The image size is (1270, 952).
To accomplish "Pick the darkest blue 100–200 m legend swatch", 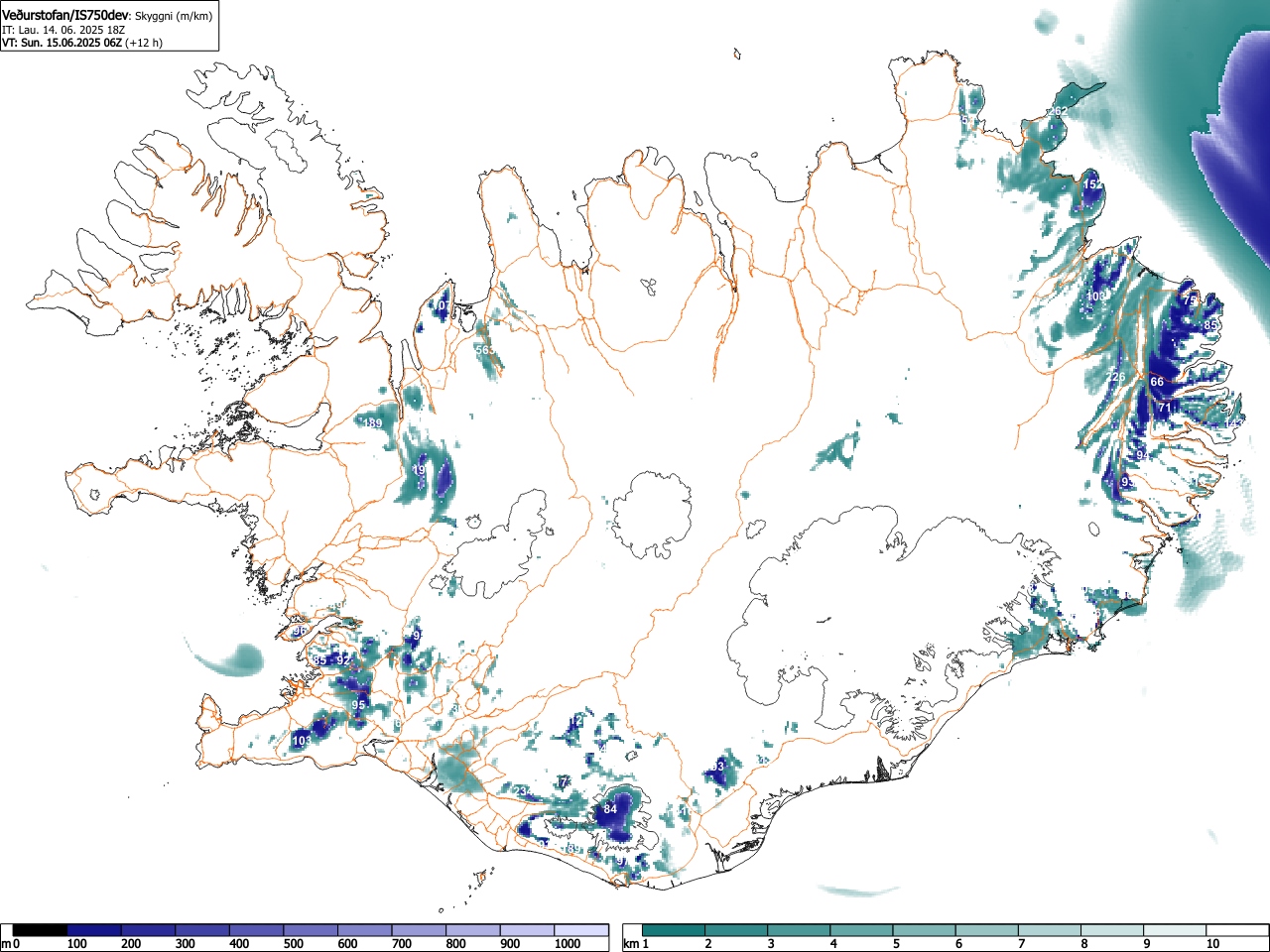I will 94,930.
